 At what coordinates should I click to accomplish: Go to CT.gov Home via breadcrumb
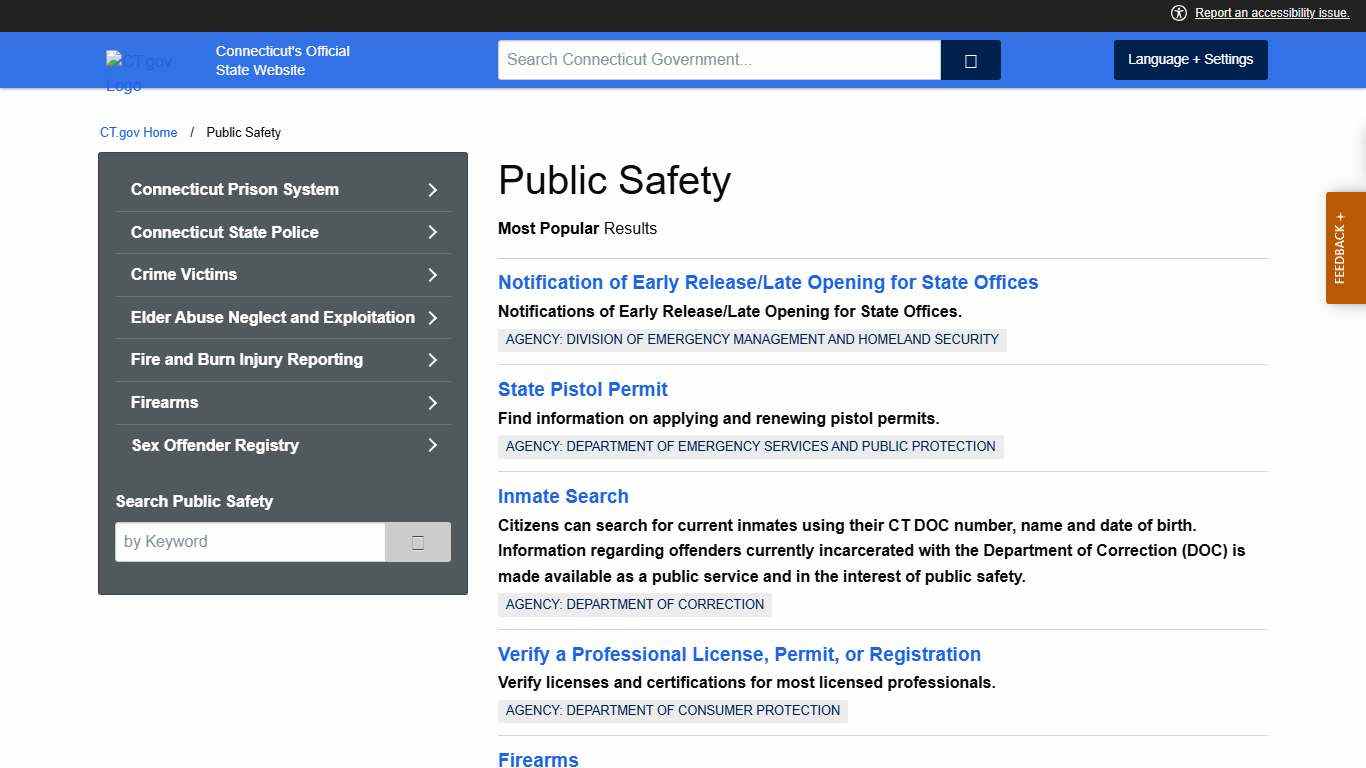click(138, 132)
